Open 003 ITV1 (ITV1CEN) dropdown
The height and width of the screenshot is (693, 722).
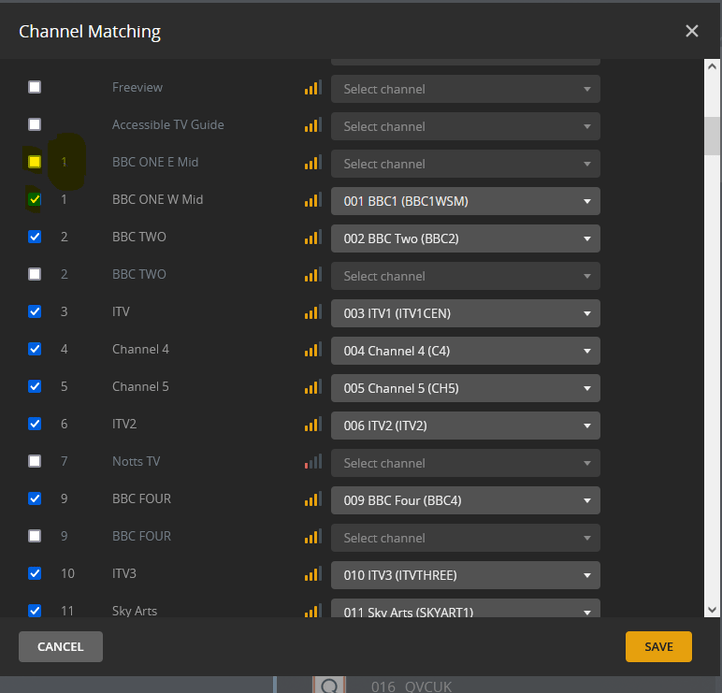[465, 313]
